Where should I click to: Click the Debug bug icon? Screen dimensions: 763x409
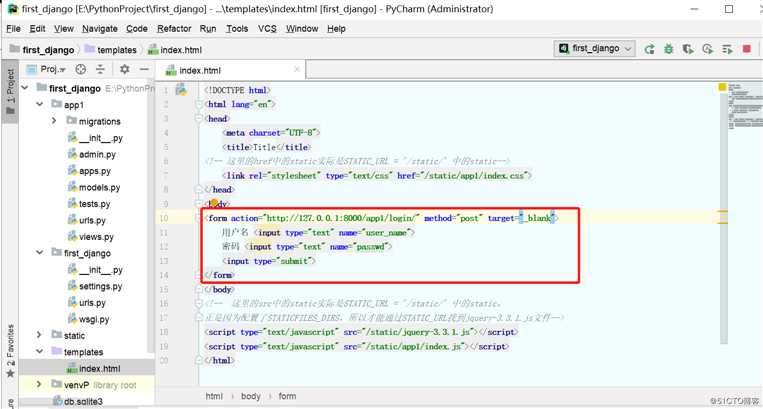[x=669, y=49]
